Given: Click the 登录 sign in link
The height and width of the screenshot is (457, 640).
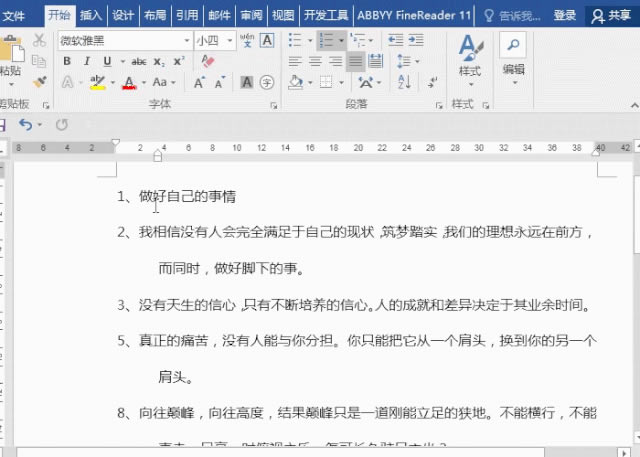Looking at the screenshot, I should pyautogui.click(x=565, y=16).
